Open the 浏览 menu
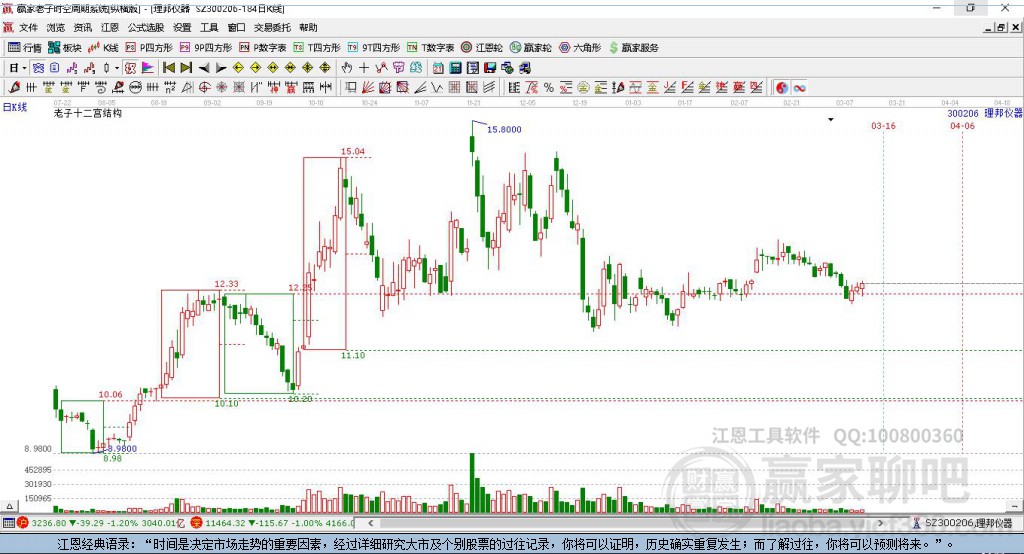This screenshot has height=554, width=1024. (x=56, y=27)
